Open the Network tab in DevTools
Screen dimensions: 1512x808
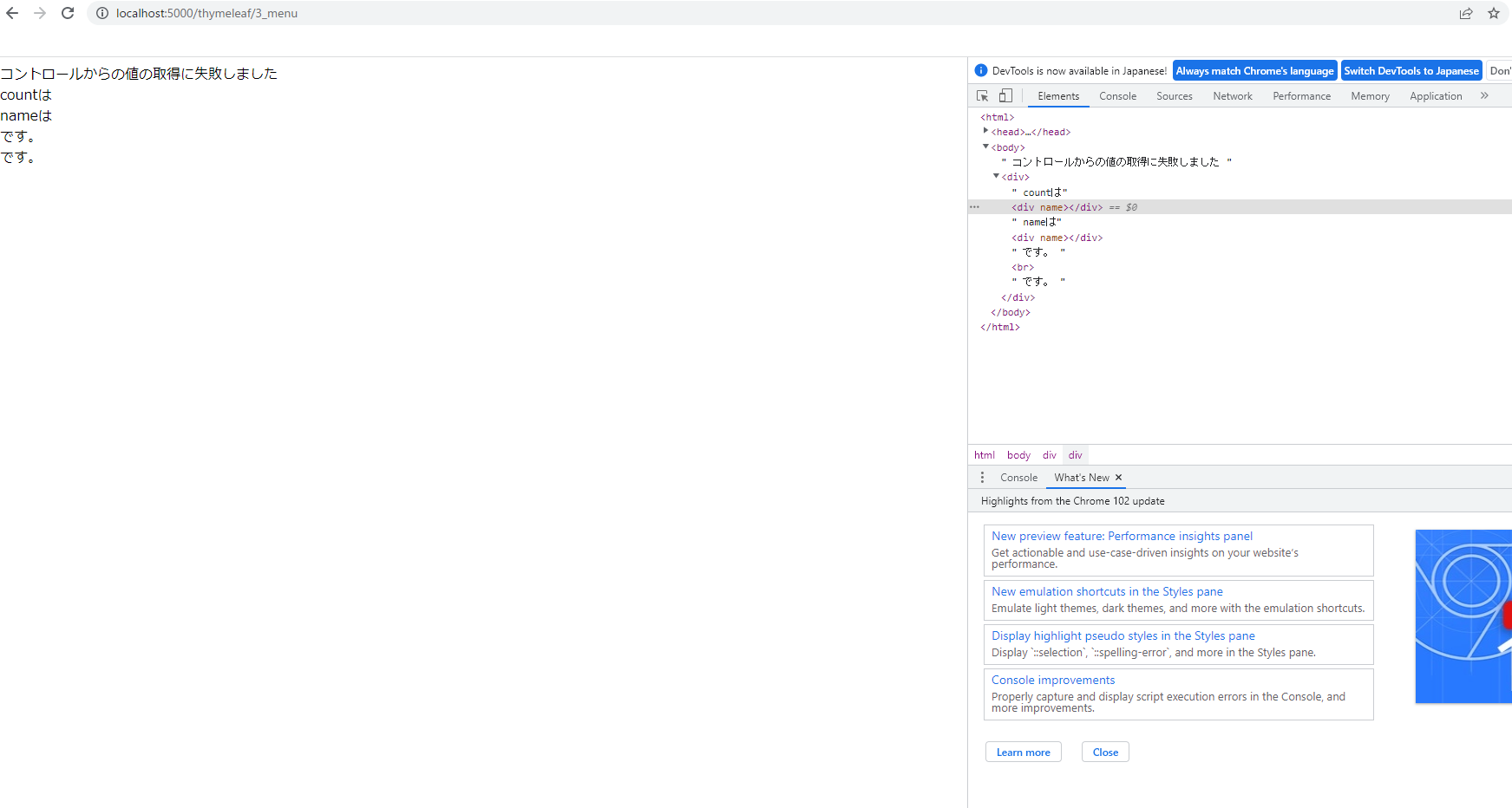tap(1233, 95)
